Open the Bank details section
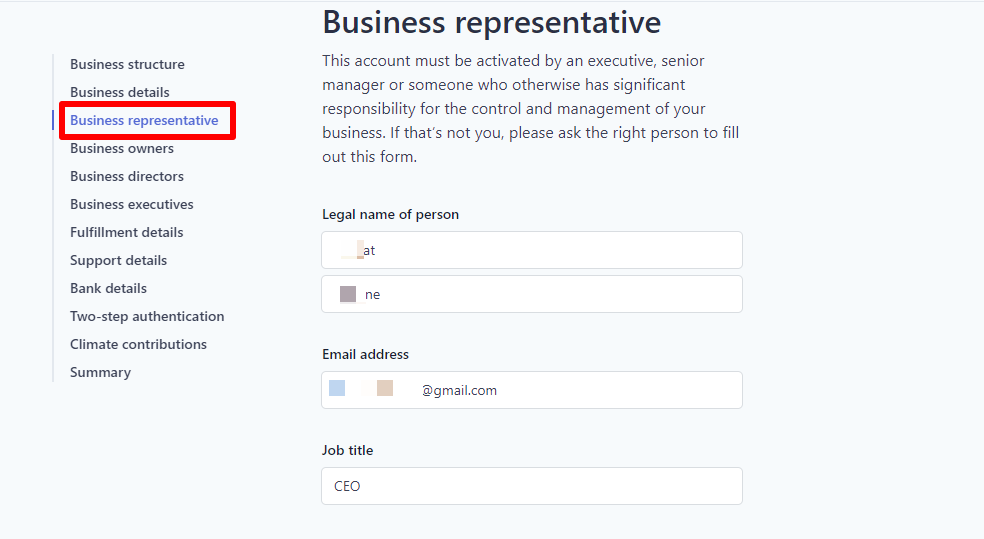 pyautogui.click(x=108, y=288)
